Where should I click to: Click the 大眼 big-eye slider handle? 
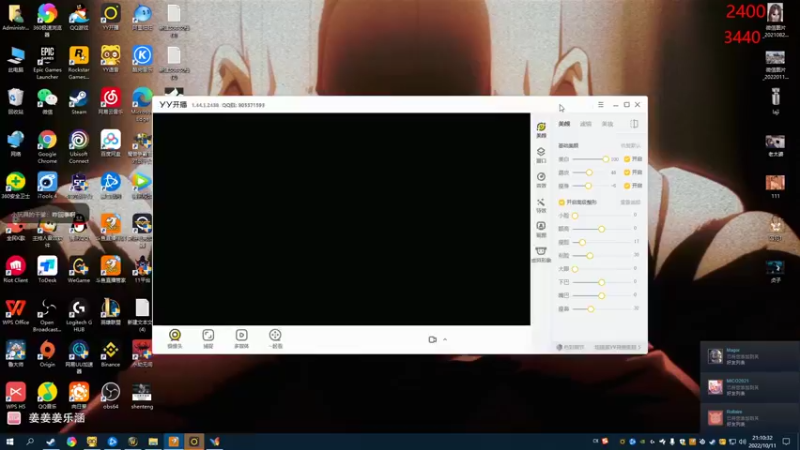click(575, 269)
